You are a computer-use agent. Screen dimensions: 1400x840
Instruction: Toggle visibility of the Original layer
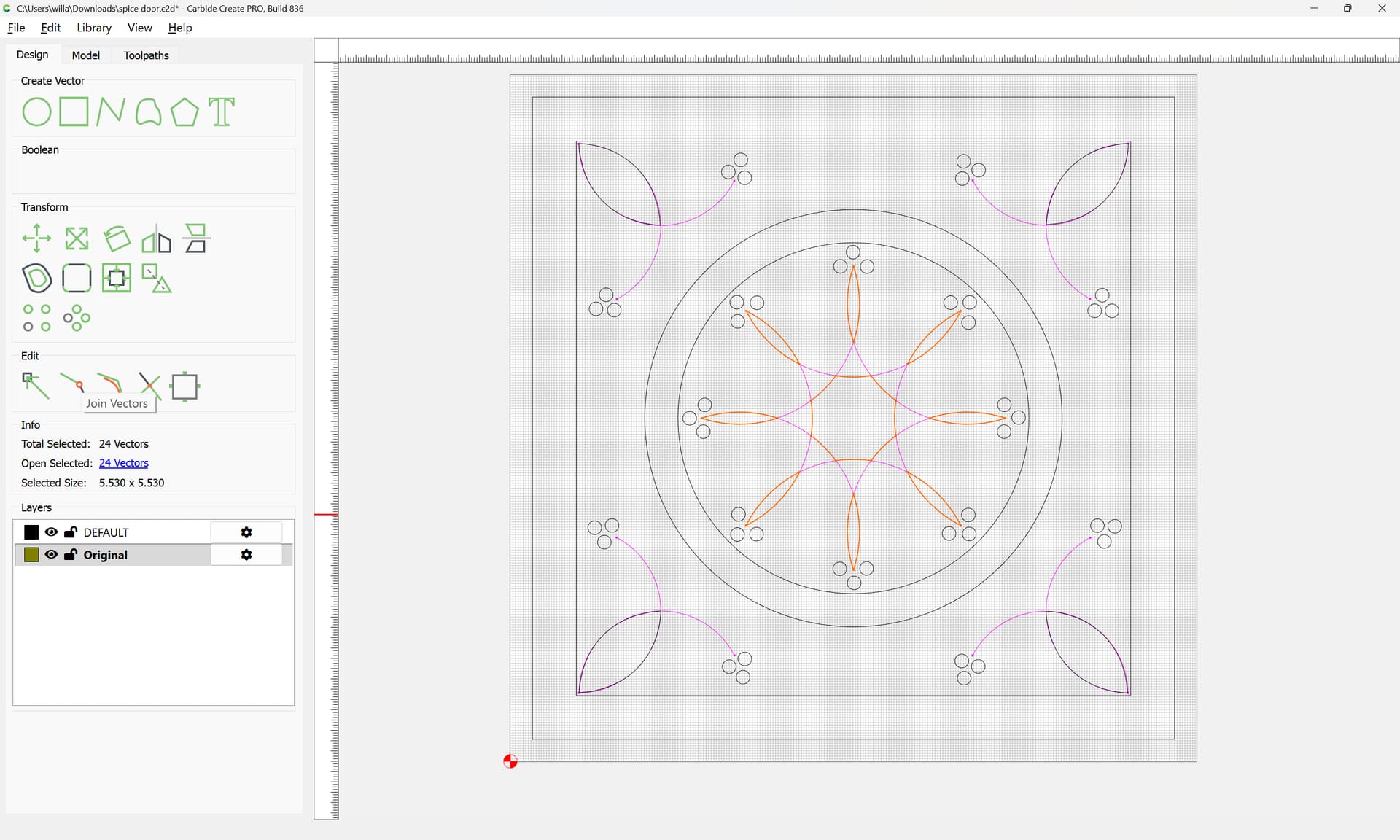pos(51,554)
